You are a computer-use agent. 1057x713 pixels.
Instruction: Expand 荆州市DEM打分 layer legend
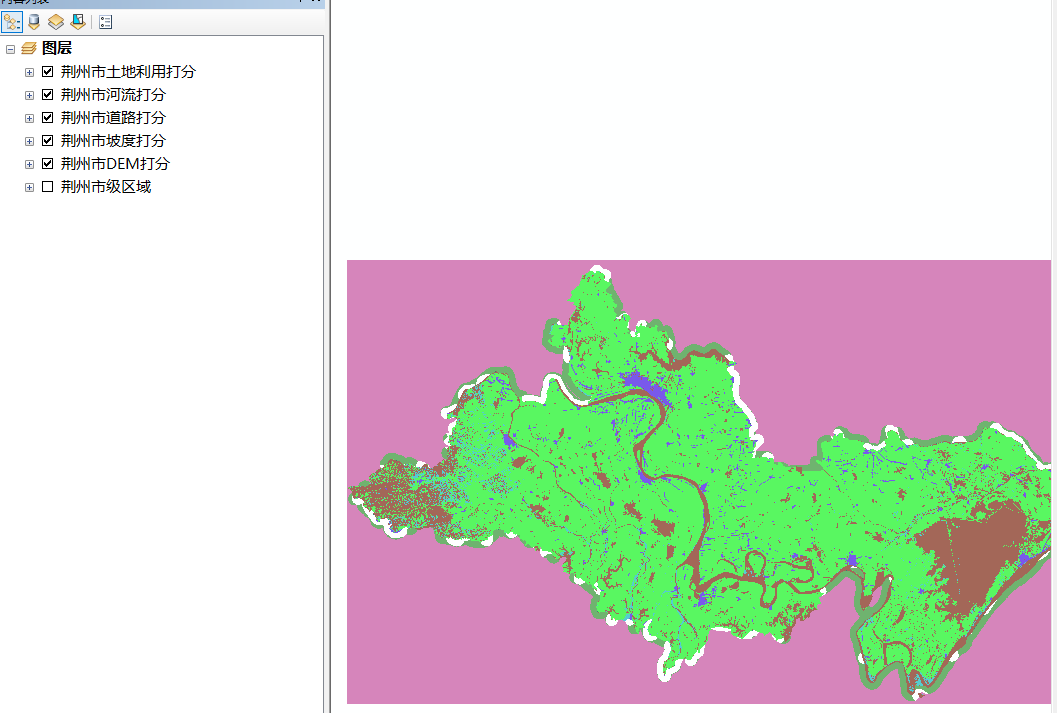(x=29, y=164)
